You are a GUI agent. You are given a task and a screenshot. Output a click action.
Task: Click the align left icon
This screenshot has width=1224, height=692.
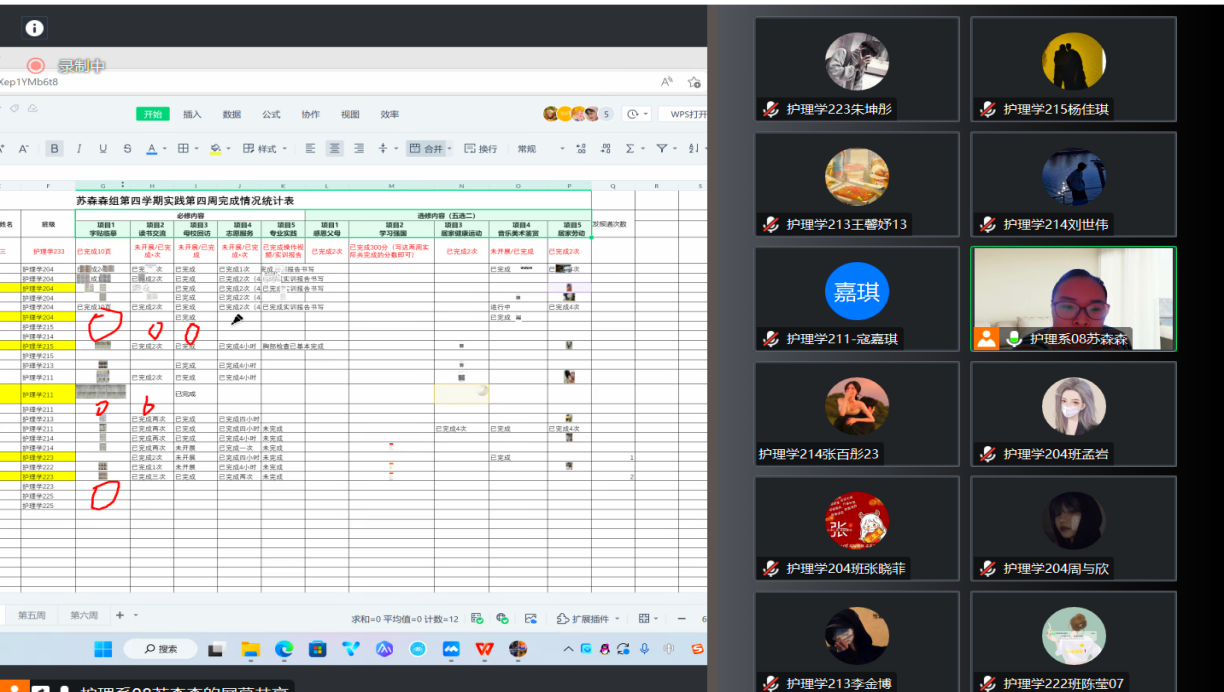(x=310, y=149)
